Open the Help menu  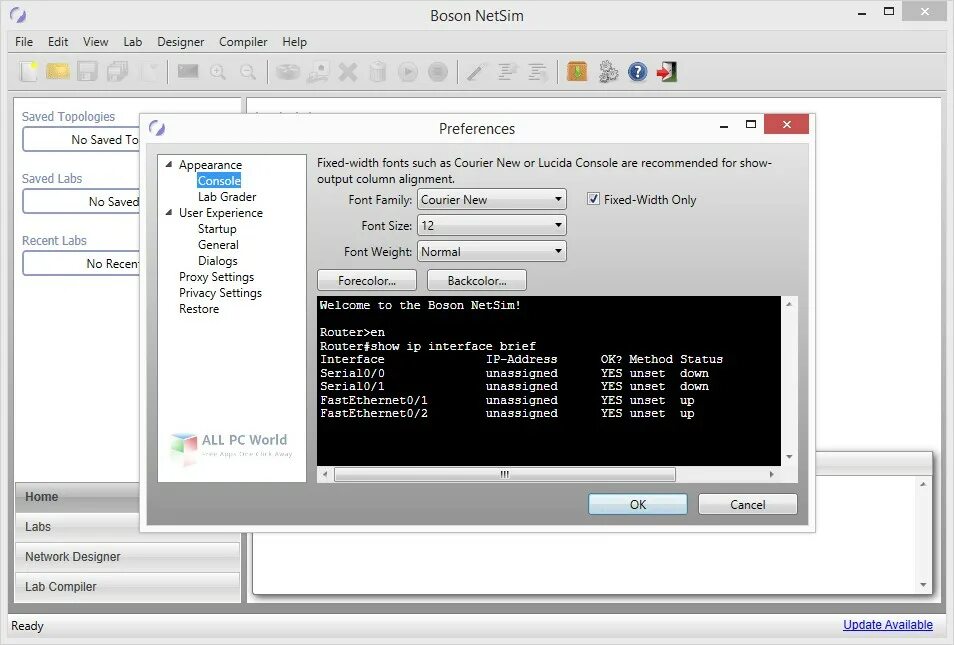pos(294,41)
